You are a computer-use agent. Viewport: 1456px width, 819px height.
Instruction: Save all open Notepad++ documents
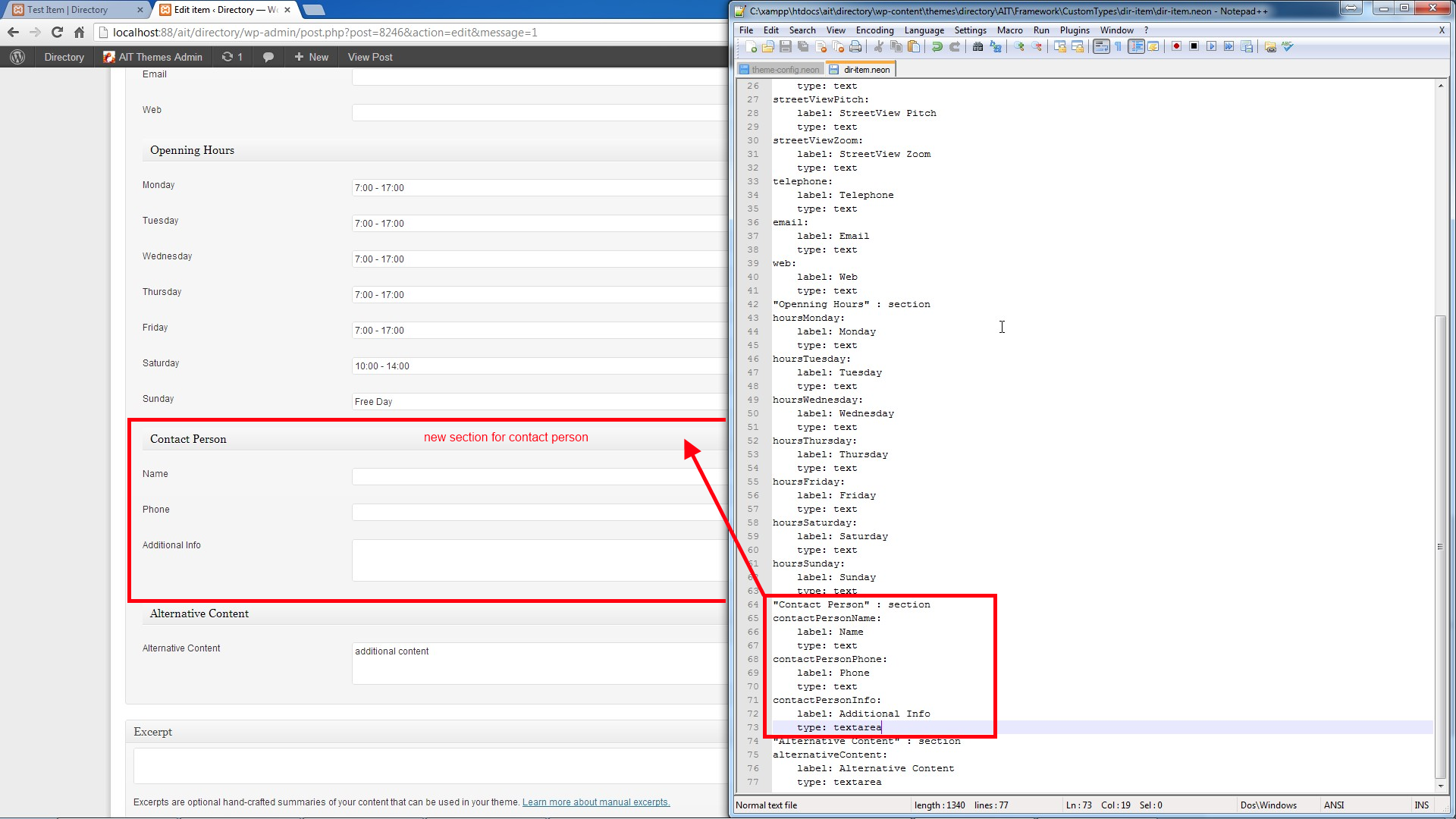(803, 46)
